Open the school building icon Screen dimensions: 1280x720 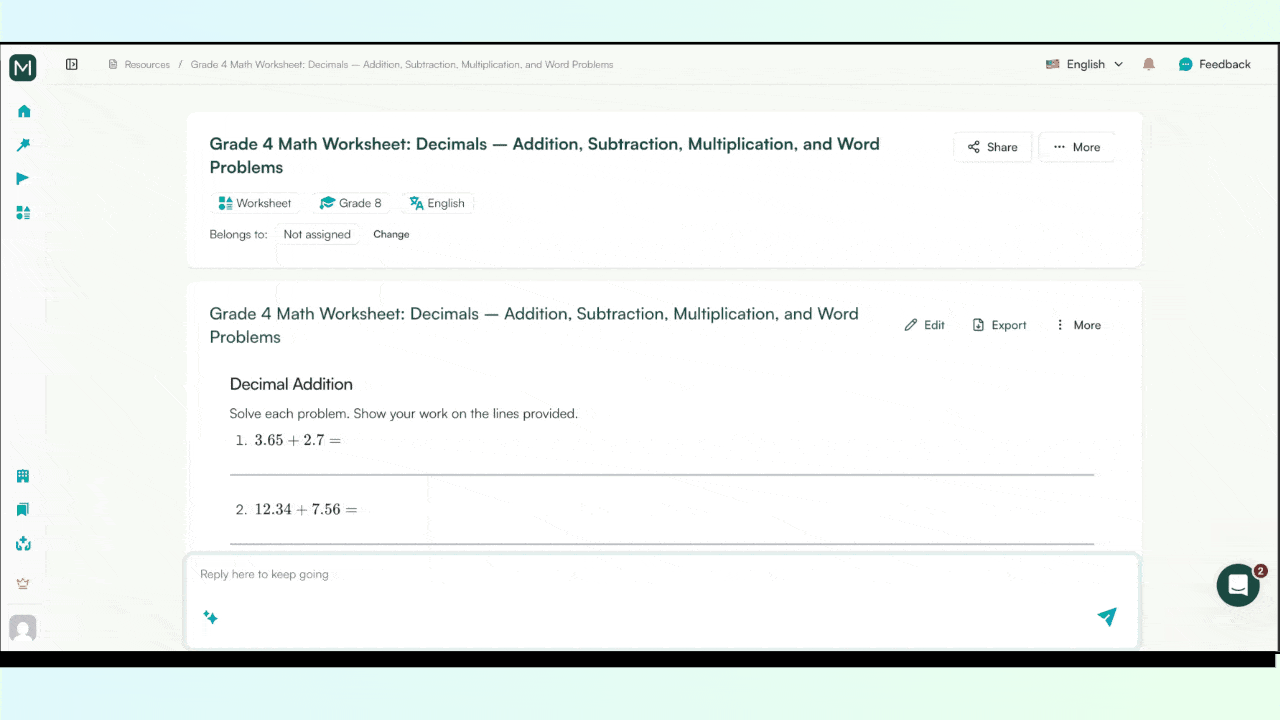pyautogui.click(x=23, y=476)
